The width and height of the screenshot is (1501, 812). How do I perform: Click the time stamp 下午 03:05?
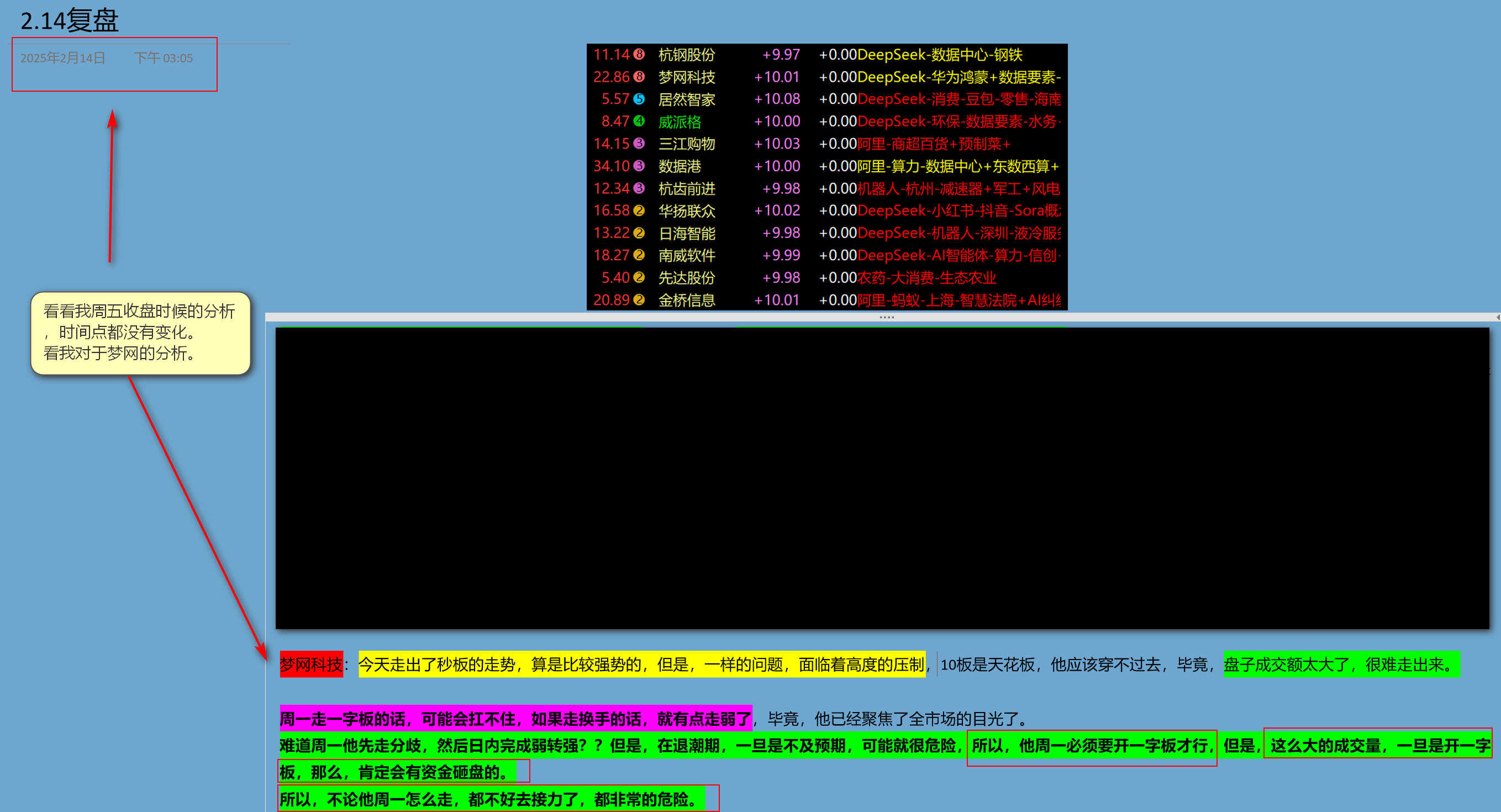pyautogui.click(x=163, y=58)
